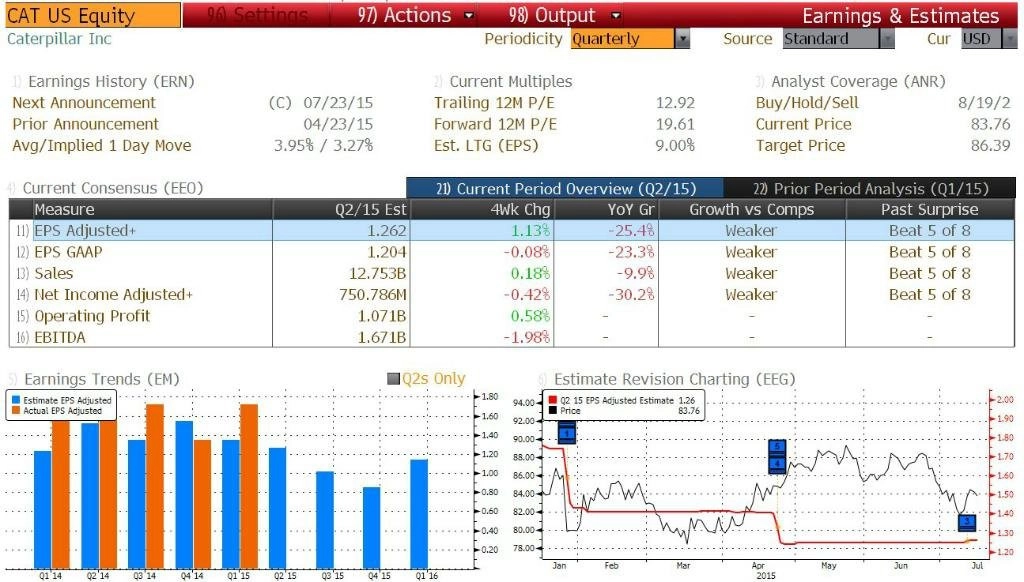Screen dimensions: 1024x582
Task: Click the Q1 16 estimate bar
Action: (x=419, y=513)
